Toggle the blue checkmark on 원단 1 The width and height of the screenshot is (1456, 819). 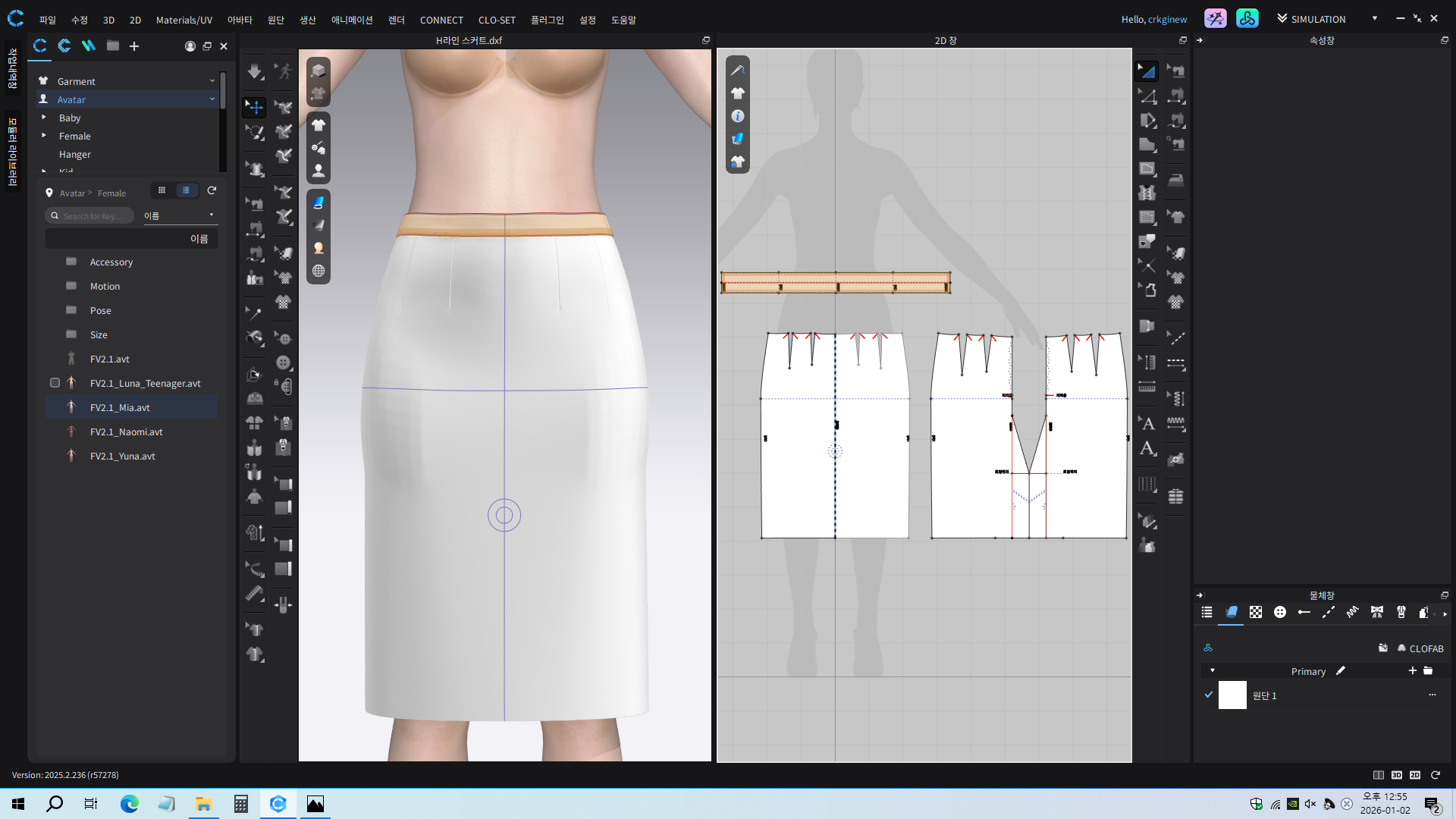1209,695
